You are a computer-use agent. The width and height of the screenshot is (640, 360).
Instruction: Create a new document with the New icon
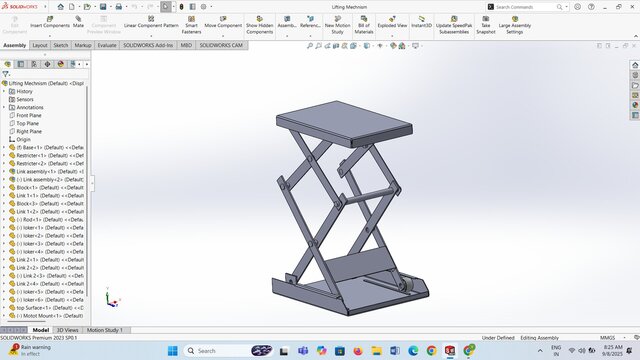coord(72,7)
